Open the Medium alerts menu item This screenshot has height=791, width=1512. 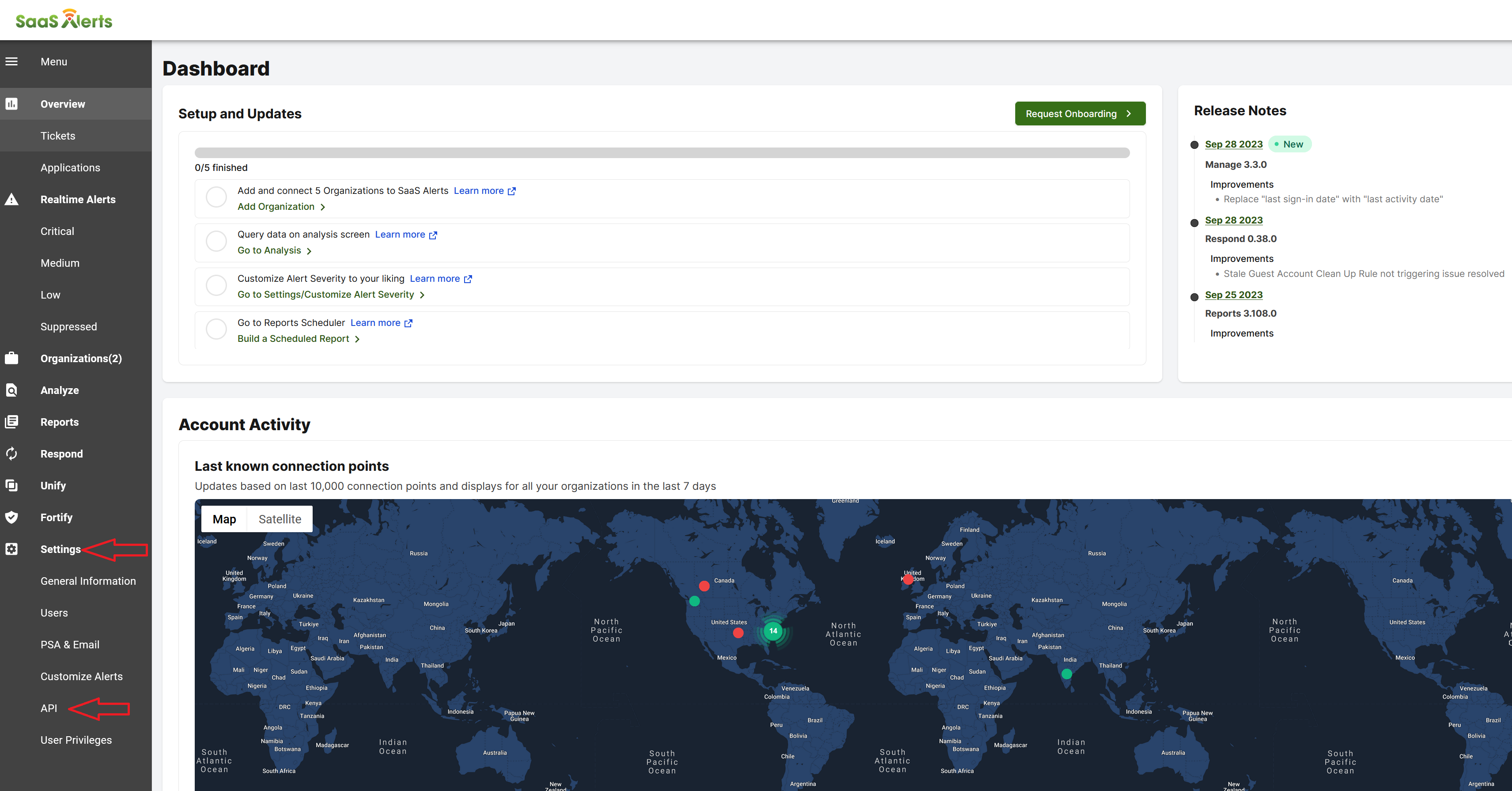(x=76, y=263)
